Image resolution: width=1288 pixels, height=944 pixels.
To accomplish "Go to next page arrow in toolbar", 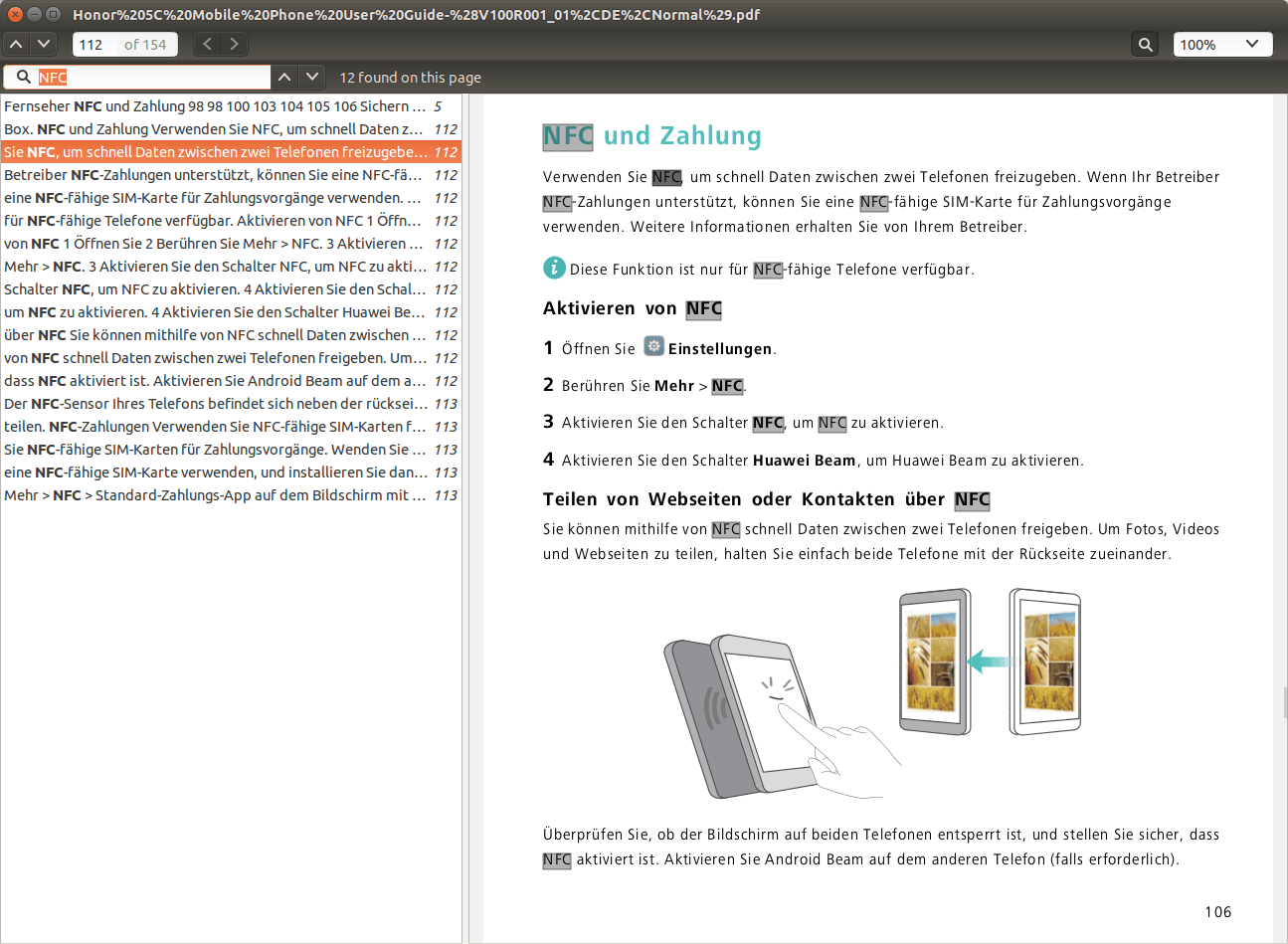I will pyautogui.click(x=43, y=44).
